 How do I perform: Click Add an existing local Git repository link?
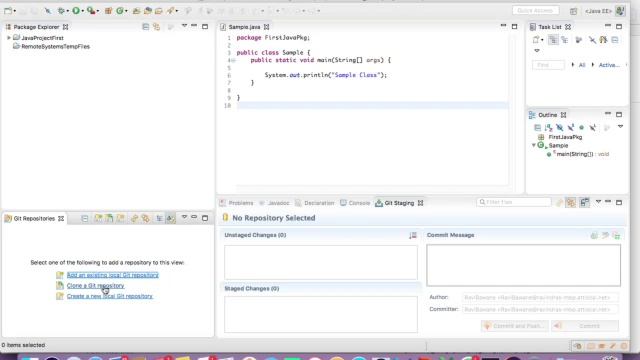(x=113, y=275)
